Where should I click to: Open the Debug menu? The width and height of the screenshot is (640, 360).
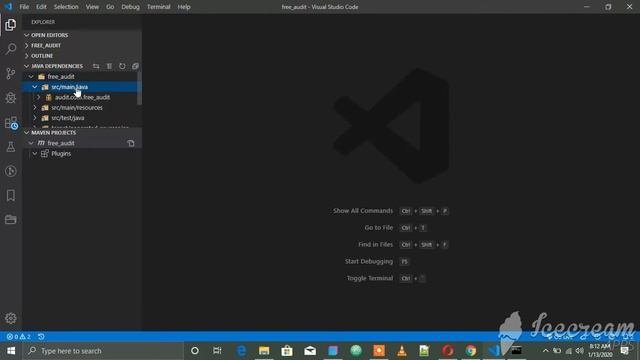130,7
